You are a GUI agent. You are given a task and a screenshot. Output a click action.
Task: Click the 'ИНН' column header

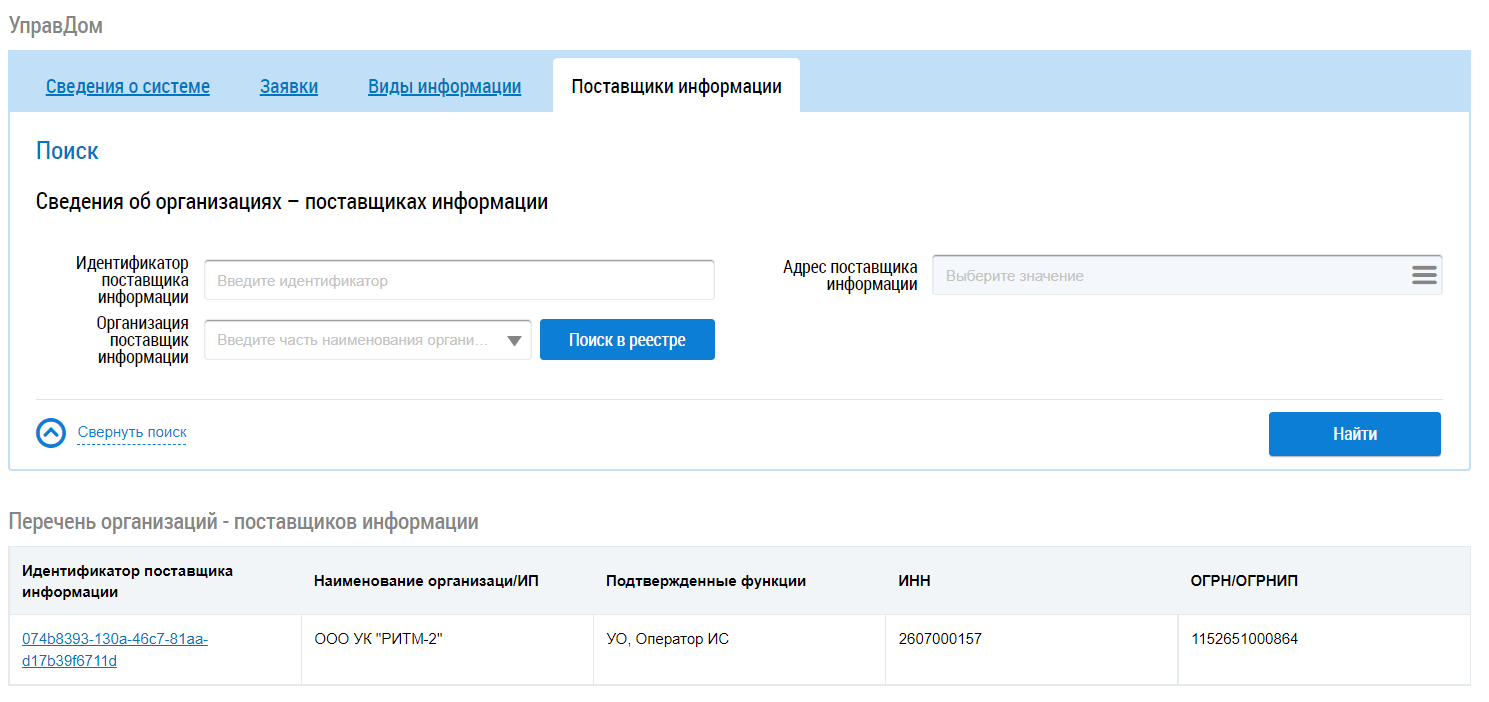pyautogui.click(x=914, y=581)
